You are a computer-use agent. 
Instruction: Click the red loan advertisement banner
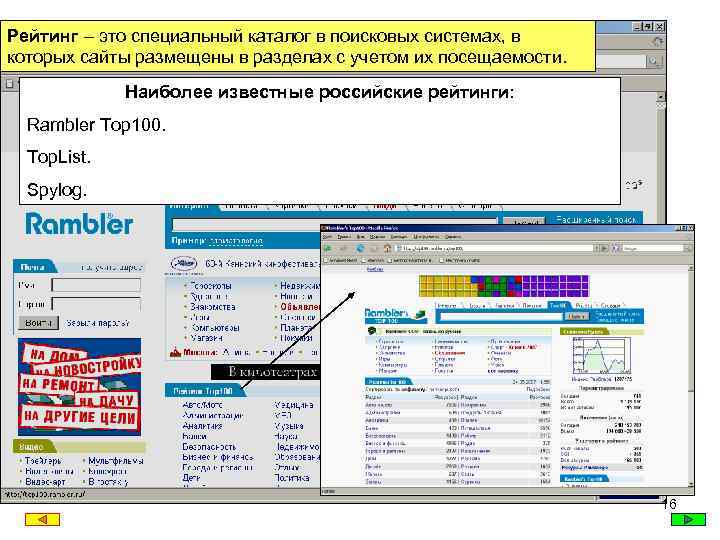(x=79, y=387)
